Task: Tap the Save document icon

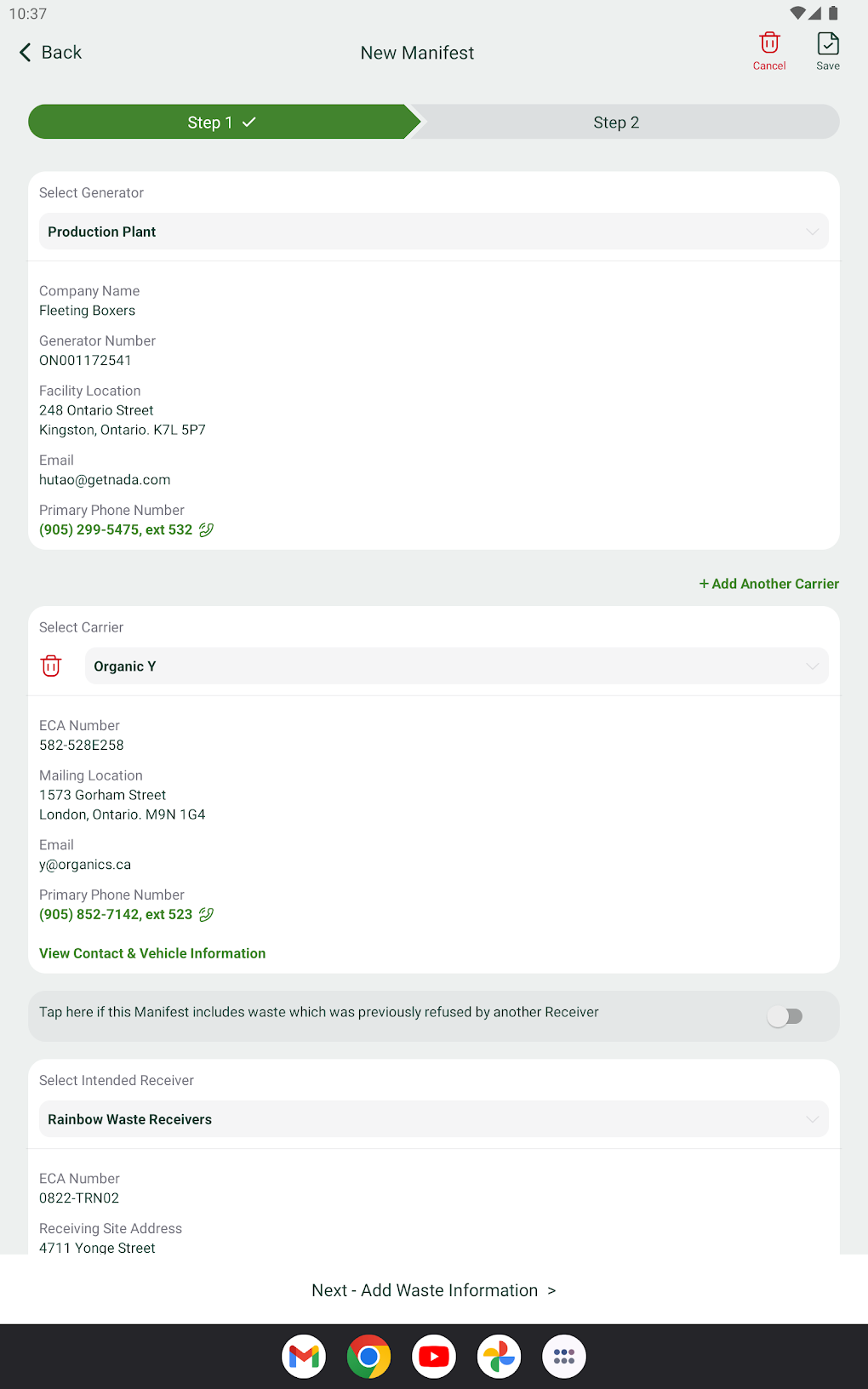Action: [x=827, y=44]
